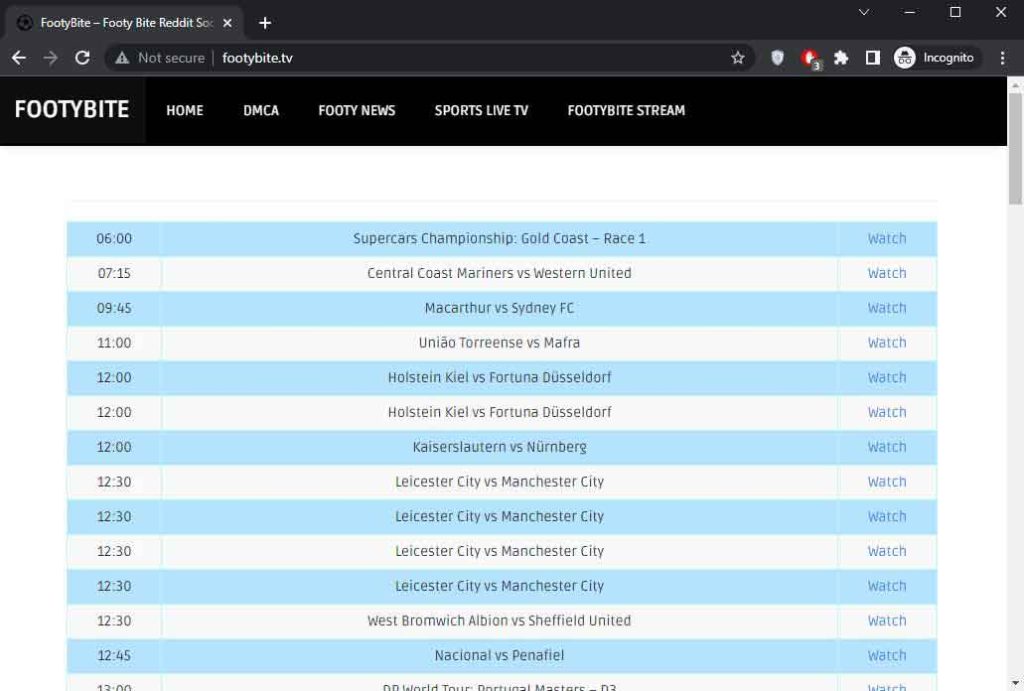
Task: Open the FOOTY NEWS menu item
Action: (x=357, y=110)
